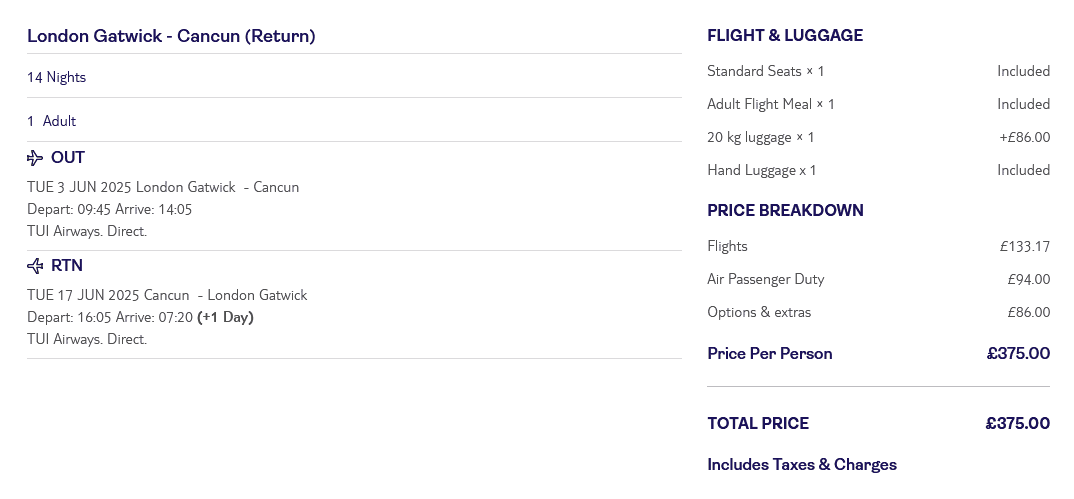Click the PRICE BREAKDOWN heading

tap(785, 211)
